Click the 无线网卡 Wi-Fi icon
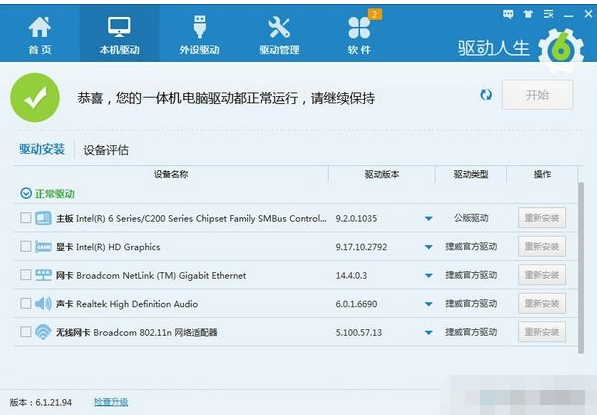This screenshot has width=597, height=415. click(43, 332)
